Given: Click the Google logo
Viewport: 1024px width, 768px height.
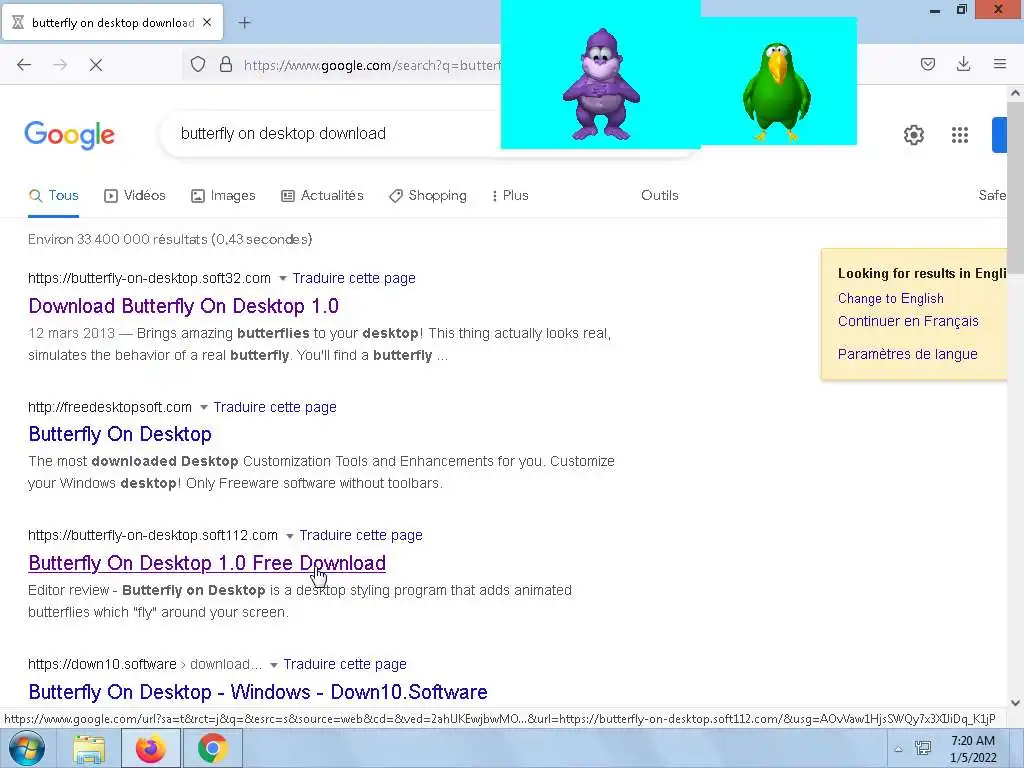Looking at the screenshot, I should [69, 135].
